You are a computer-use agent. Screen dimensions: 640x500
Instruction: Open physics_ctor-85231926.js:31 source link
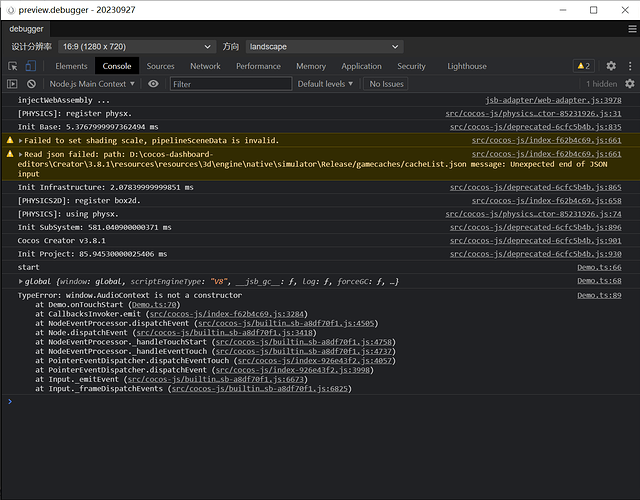[x=533, y=114]
